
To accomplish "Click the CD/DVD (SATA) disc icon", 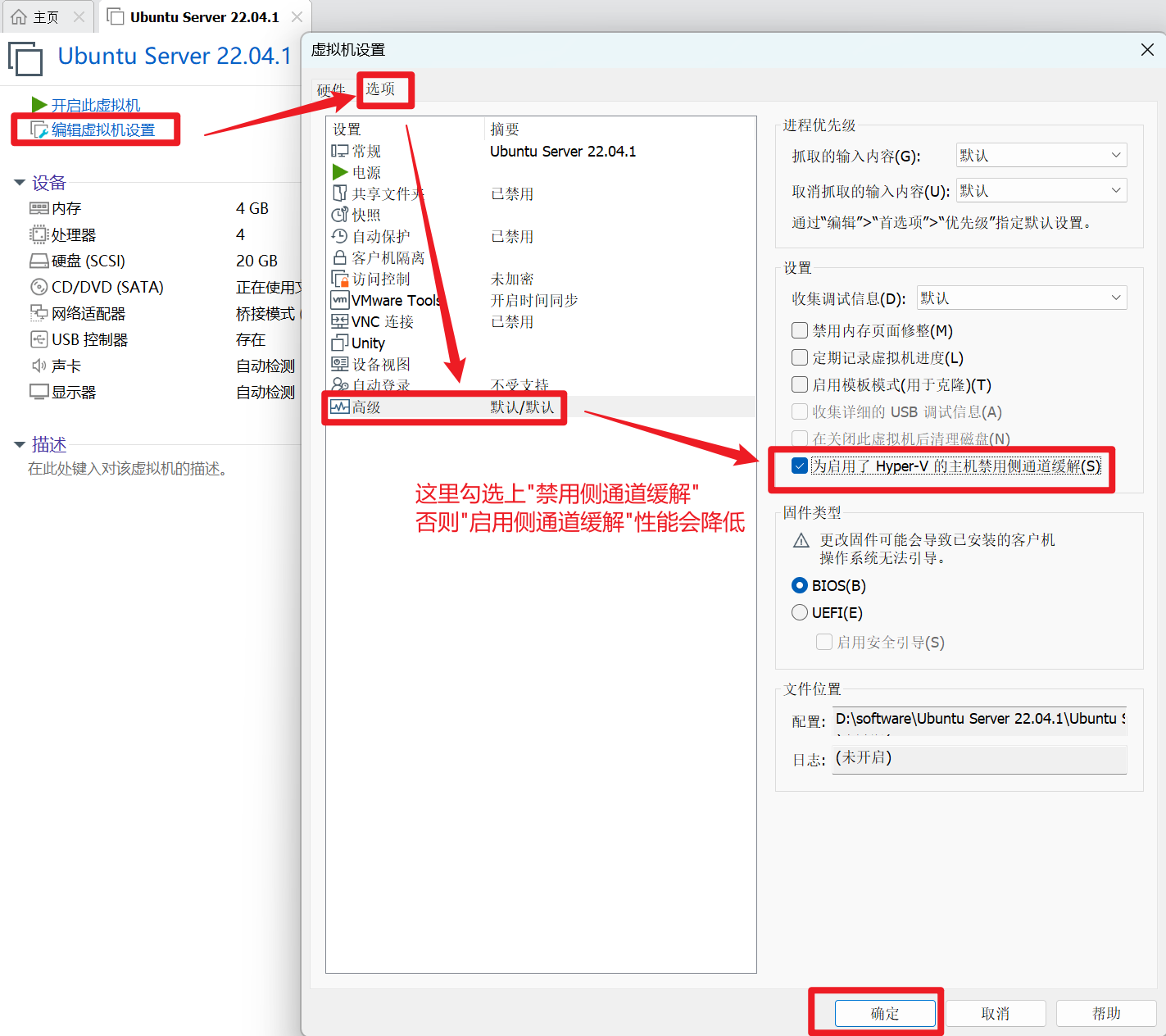I will pyautogui.click(x=39, y=287).
